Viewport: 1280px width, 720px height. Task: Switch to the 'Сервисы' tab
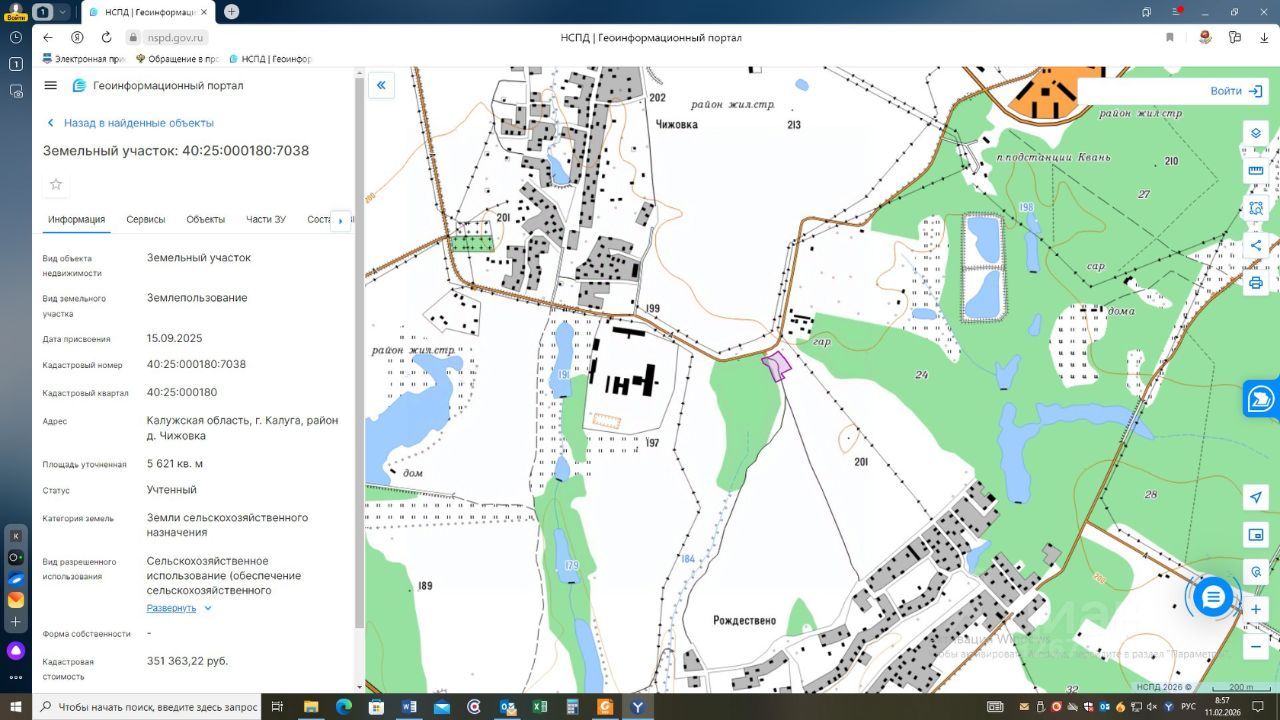(x=146, y=220)
